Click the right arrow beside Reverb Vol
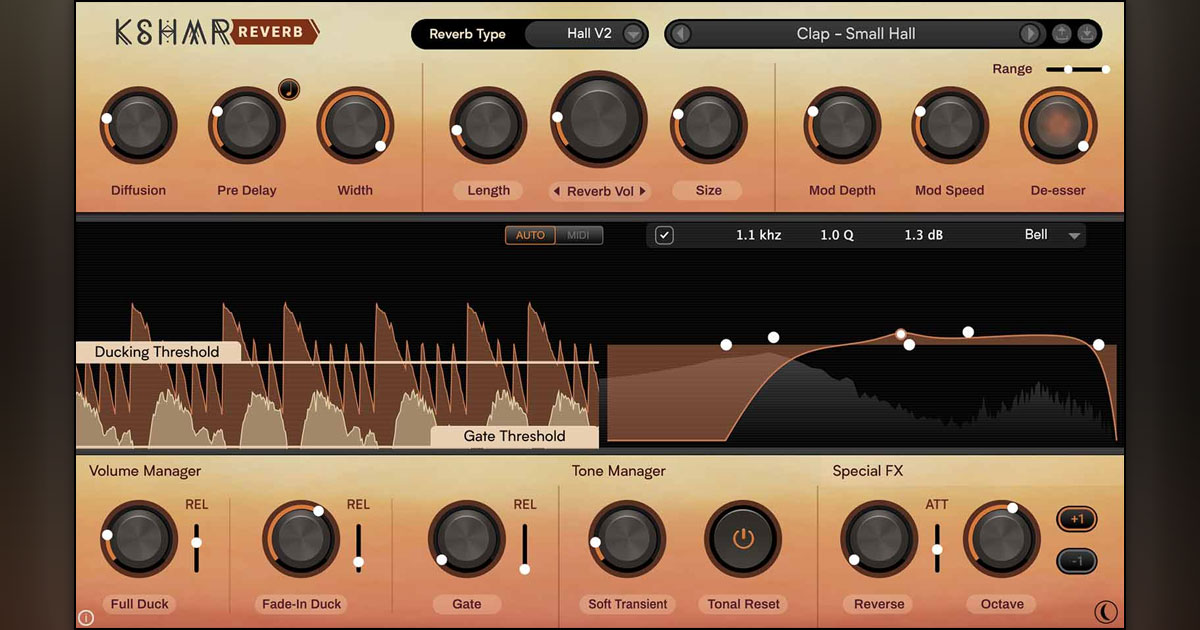This screenshot has width=1200, height=630. [x=643, y=191]
